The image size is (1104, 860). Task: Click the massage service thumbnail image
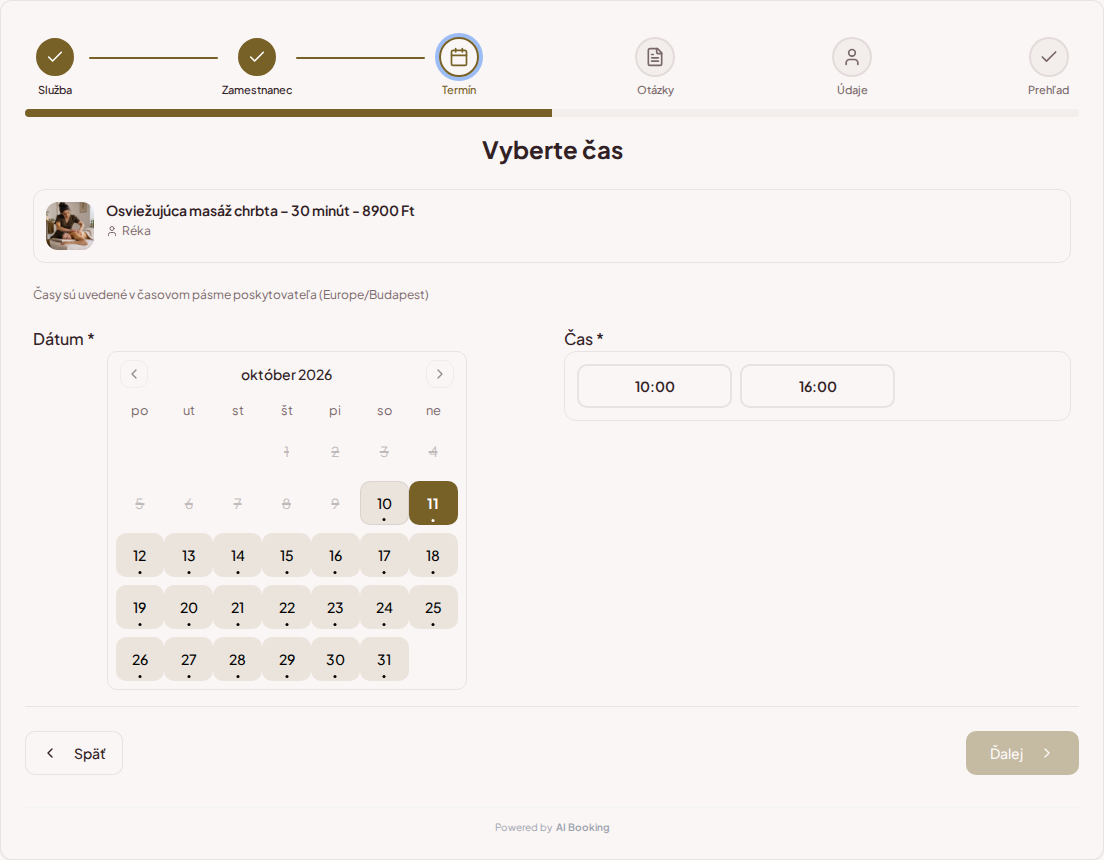tap(70, 226)
